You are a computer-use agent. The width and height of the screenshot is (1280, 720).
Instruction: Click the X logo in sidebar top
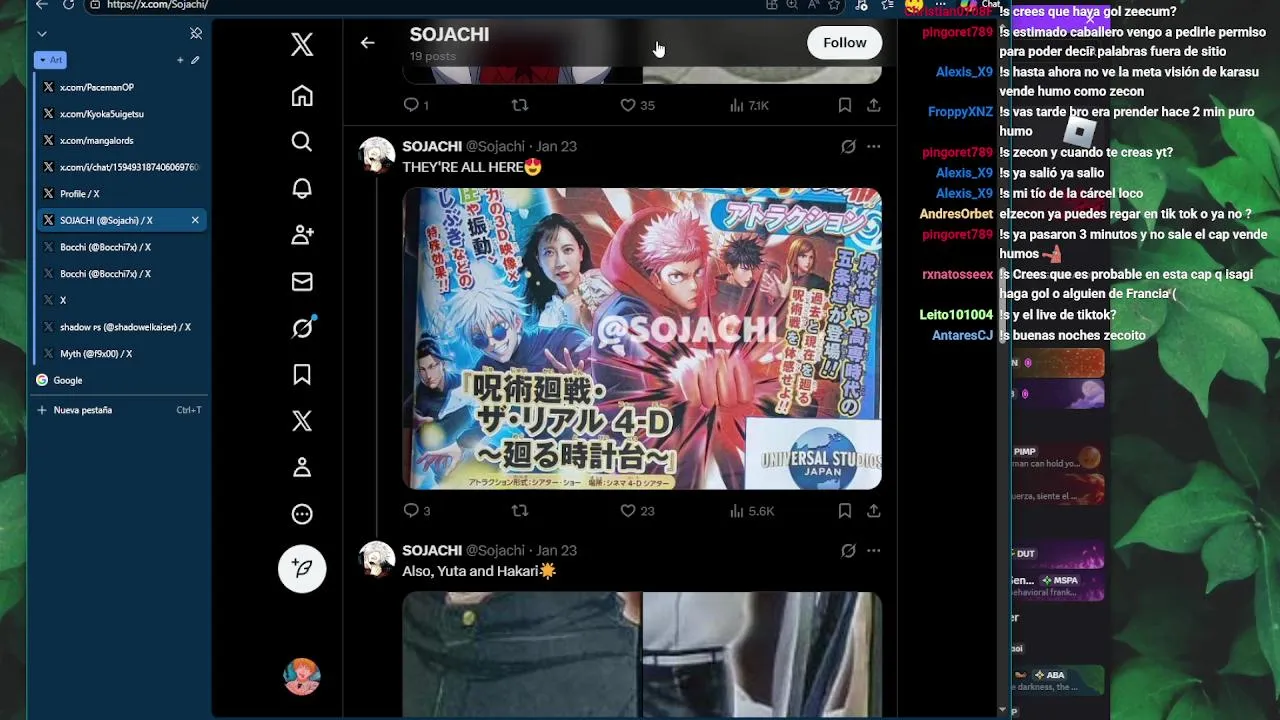pyautogui.click(x=302, y=44)
